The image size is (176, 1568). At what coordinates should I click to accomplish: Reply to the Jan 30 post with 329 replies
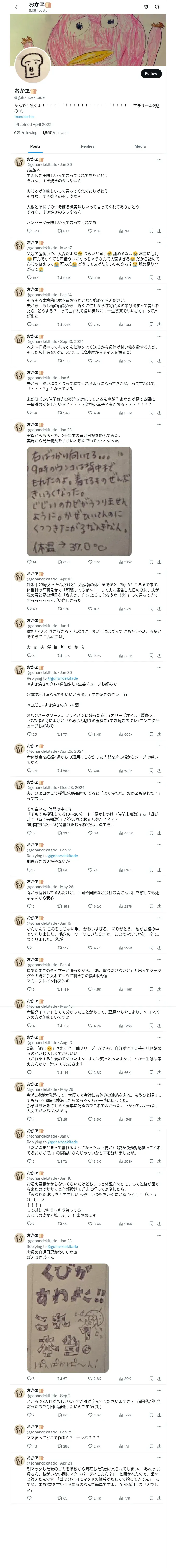click(29, 231)
